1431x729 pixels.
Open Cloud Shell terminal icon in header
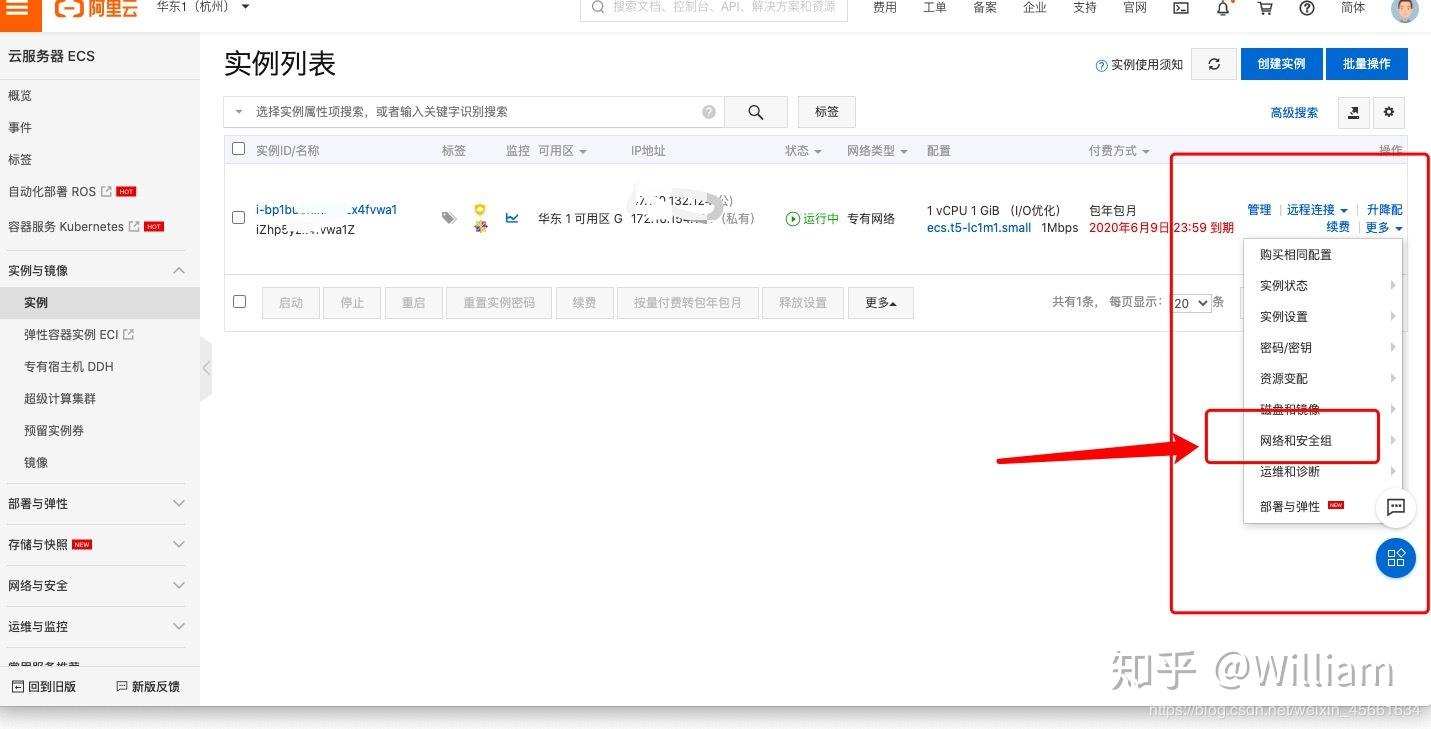[x=1181, y=8]
